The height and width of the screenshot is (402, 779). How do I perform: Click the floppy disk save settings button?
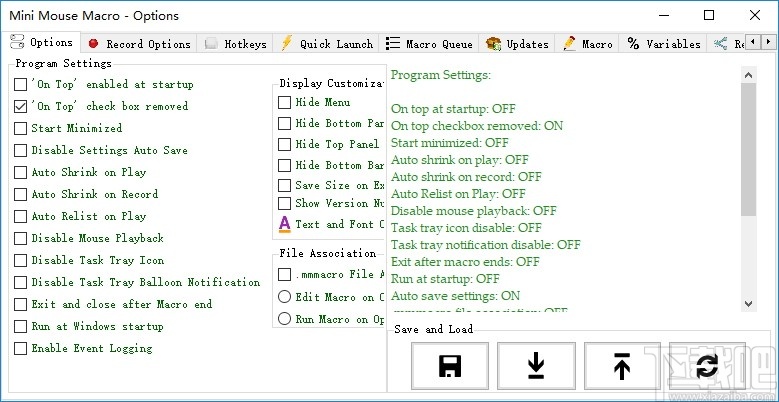[450, 366]
